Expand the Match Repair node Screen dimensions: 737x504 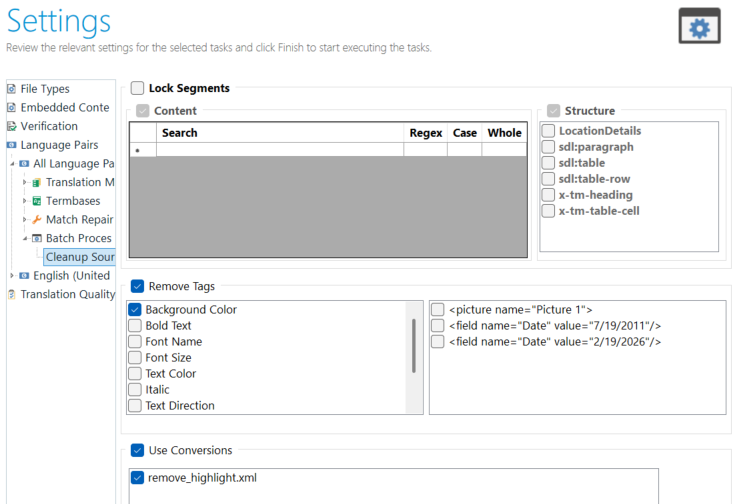tap(24, 220)
